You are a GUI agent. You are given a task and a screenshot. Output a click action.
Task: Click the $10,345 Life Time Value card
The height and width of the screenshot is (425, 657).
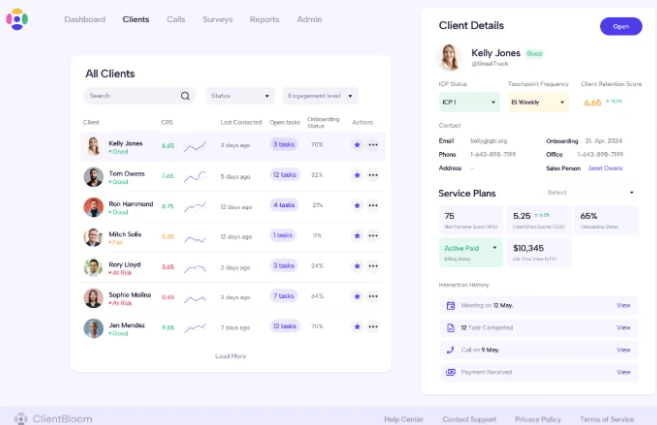(x=539, y=252)
